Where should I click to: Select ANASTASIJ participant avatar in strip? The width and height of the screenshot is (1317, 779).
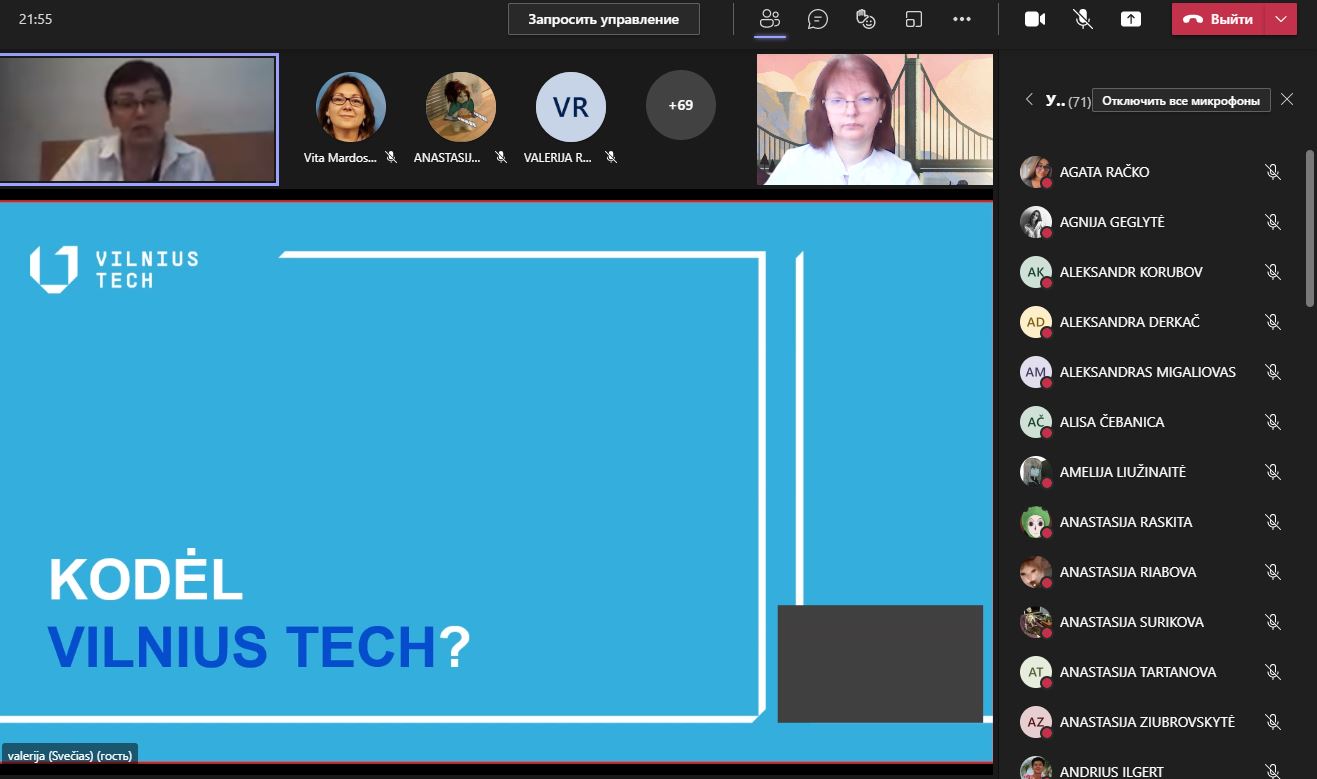(461, 106)
